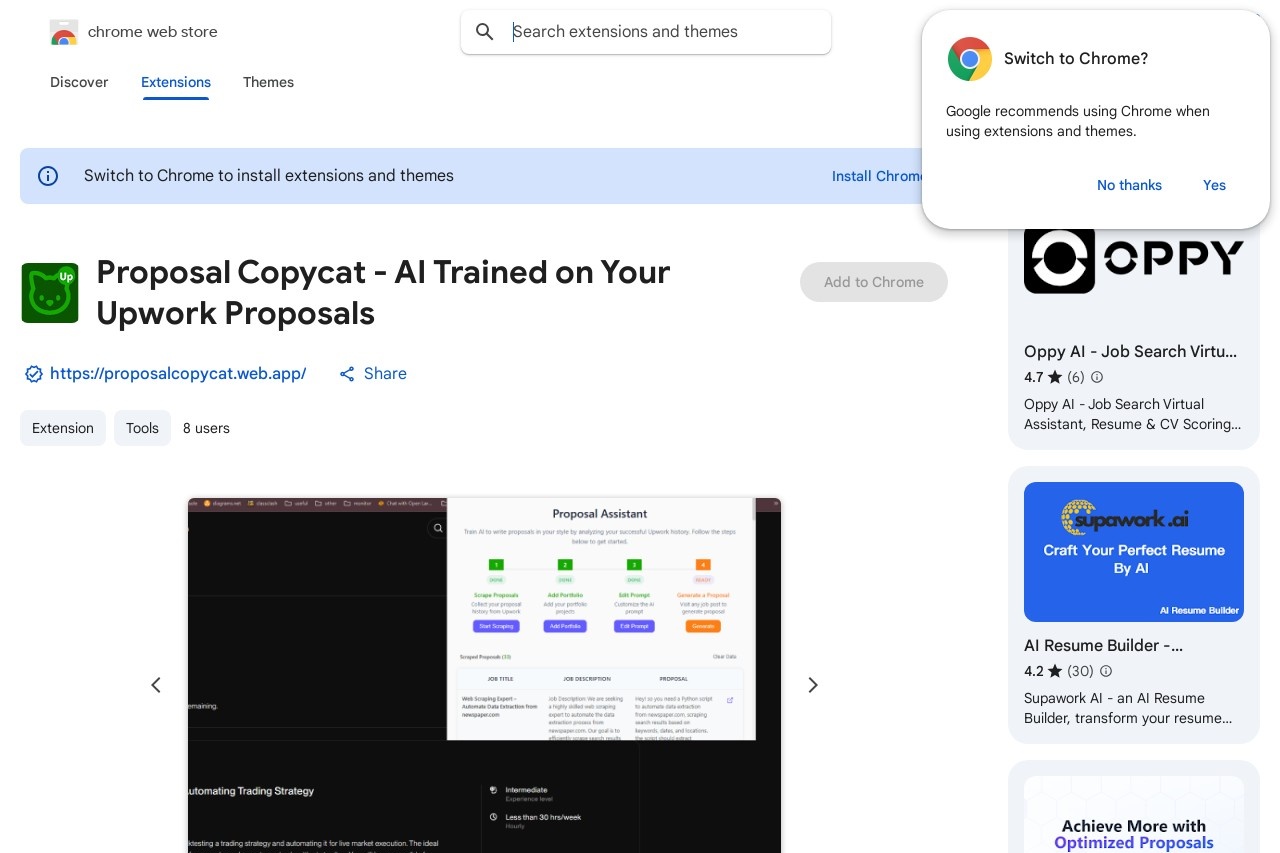Viewport: 1280px width, 853px height.
Task: Open Oppy AI - Job Search Virtual title
Action: [1130, 351]
